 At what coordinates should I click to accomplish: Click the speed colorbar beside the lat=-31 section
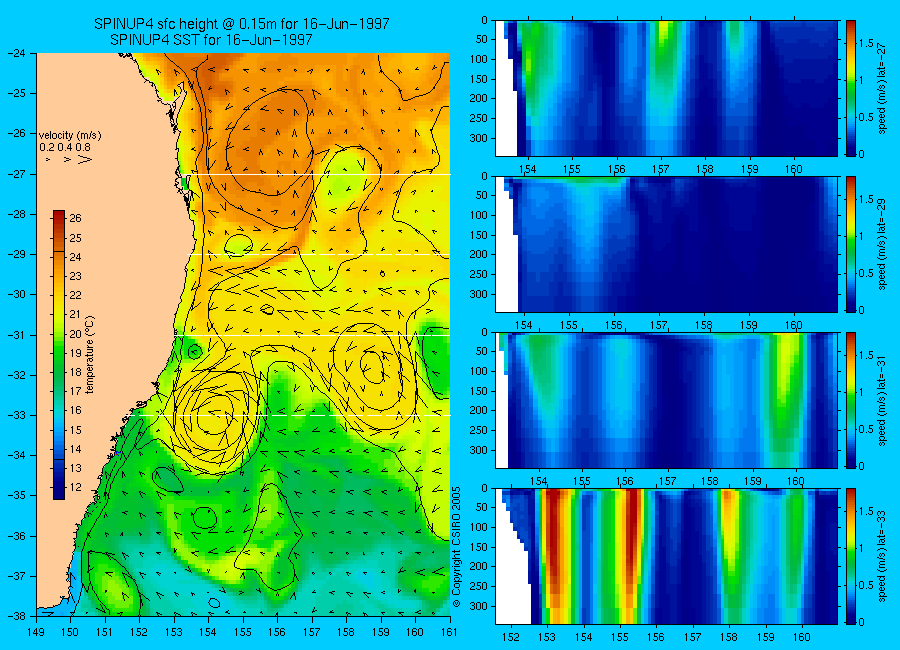[850, 400]
